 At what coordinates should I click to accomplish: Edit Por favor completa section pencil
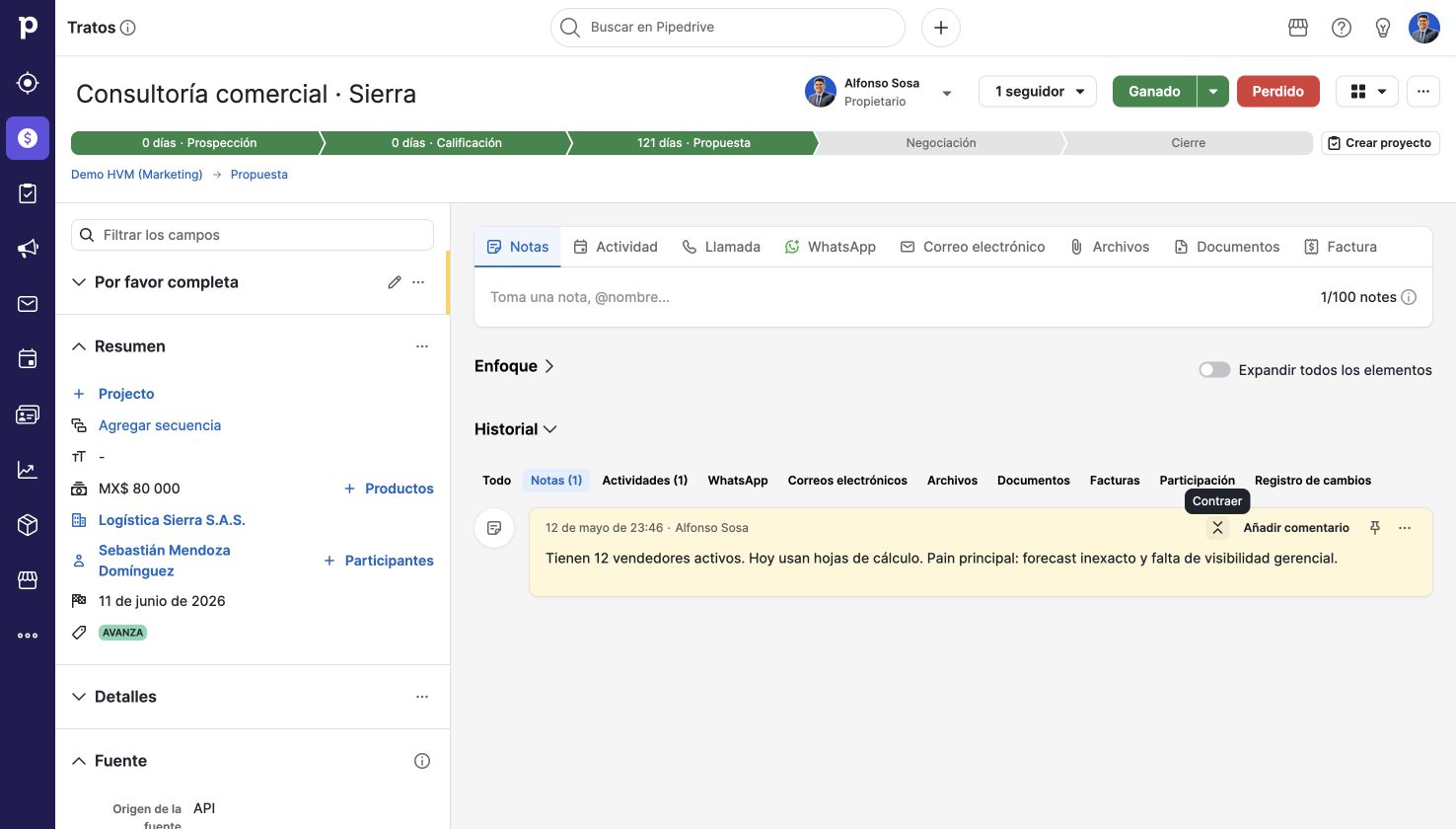coord(395,282)
